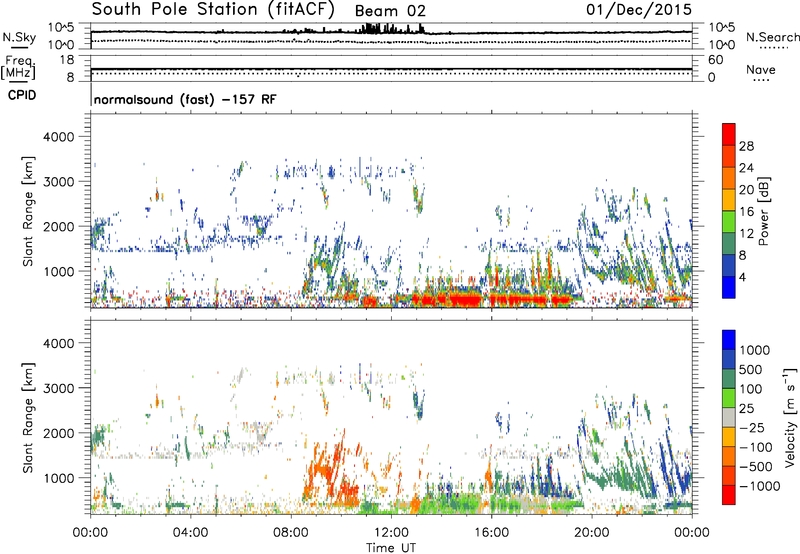Click the 1000 tick of the velocity panel
800x554 pixels.
[x=59, y=478]
